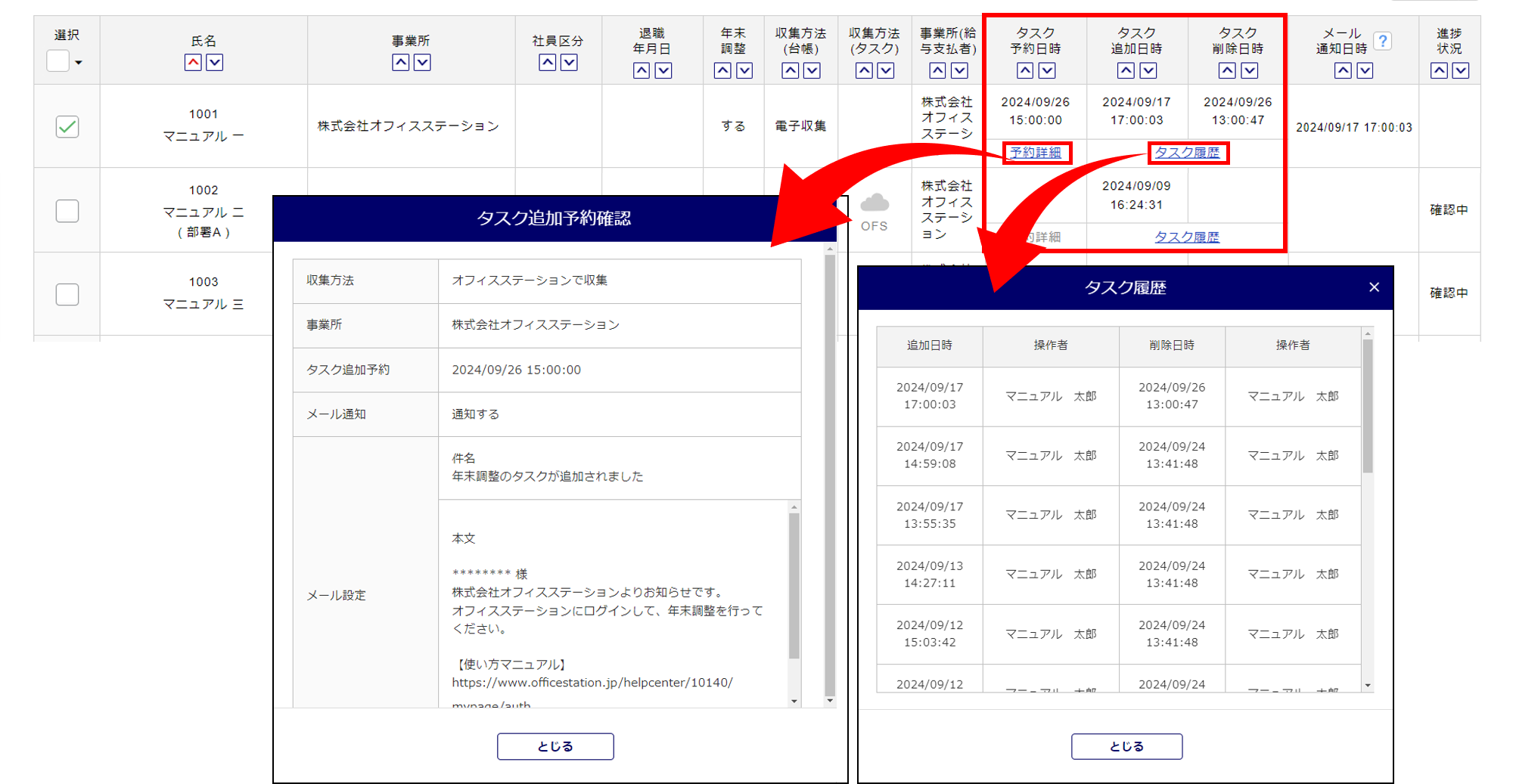
Task: Open the 選択 dropdown arrow
Action: [79, 62]
